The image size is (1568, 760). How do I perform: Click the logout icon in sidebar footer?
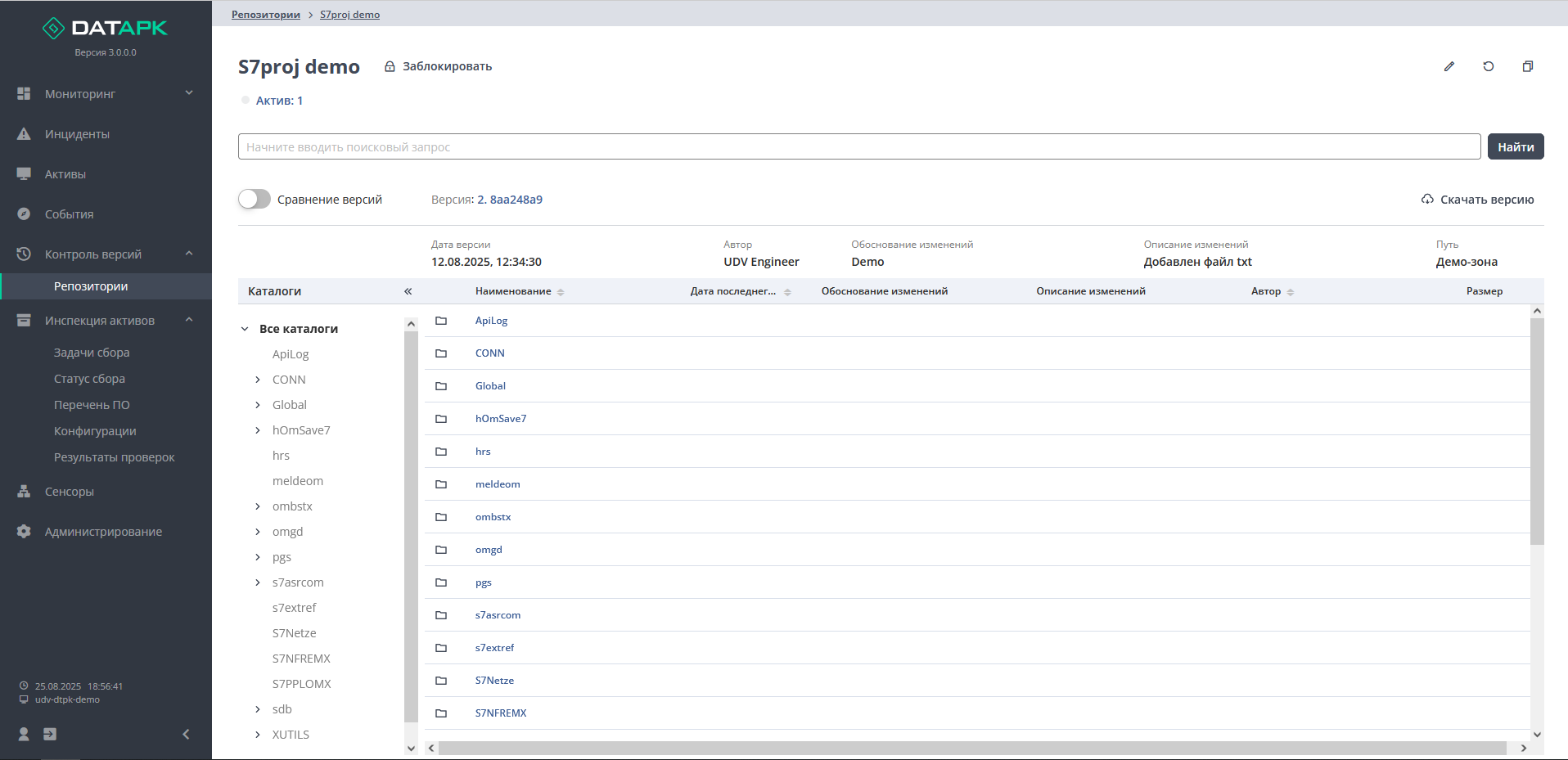tap(50, 734)
